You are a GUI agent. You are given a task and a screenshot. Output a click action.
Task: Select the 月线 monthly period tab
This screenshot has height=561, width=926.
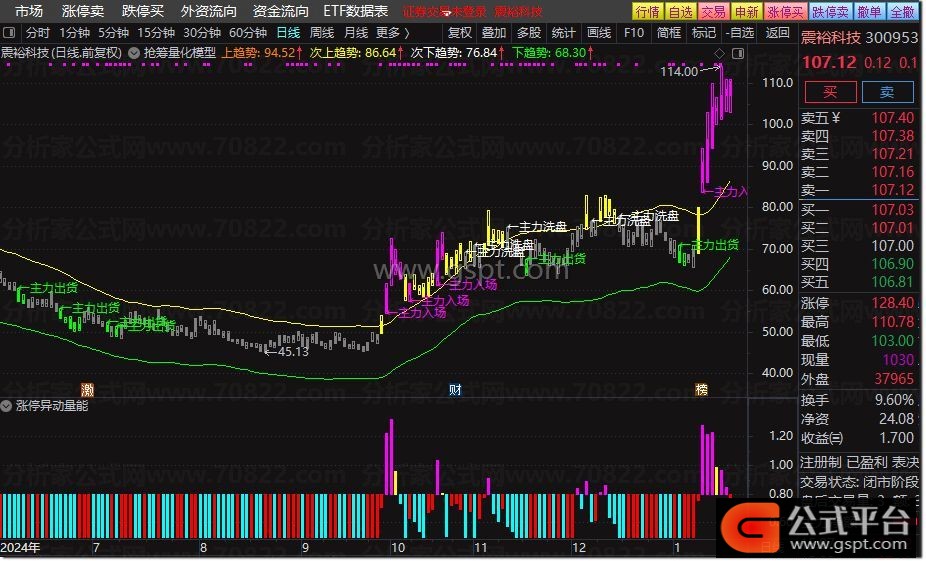pyautogui.click(x=356, y=33)
